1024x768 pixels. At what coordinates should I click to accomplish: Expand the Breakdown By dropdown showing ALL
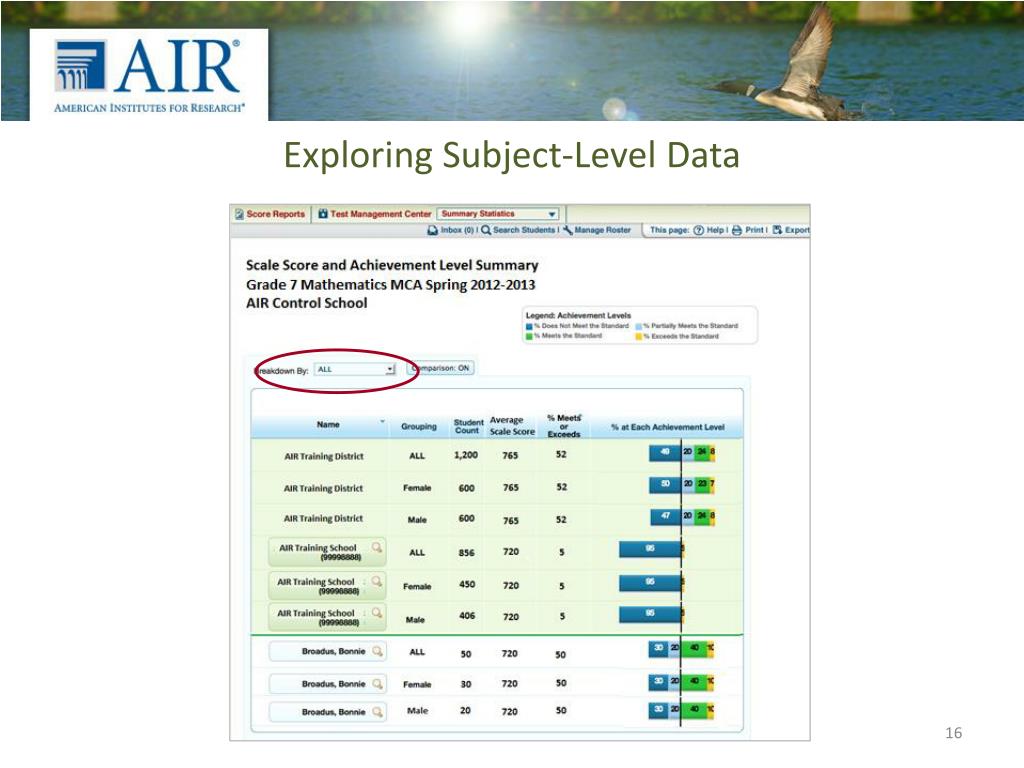355,370
